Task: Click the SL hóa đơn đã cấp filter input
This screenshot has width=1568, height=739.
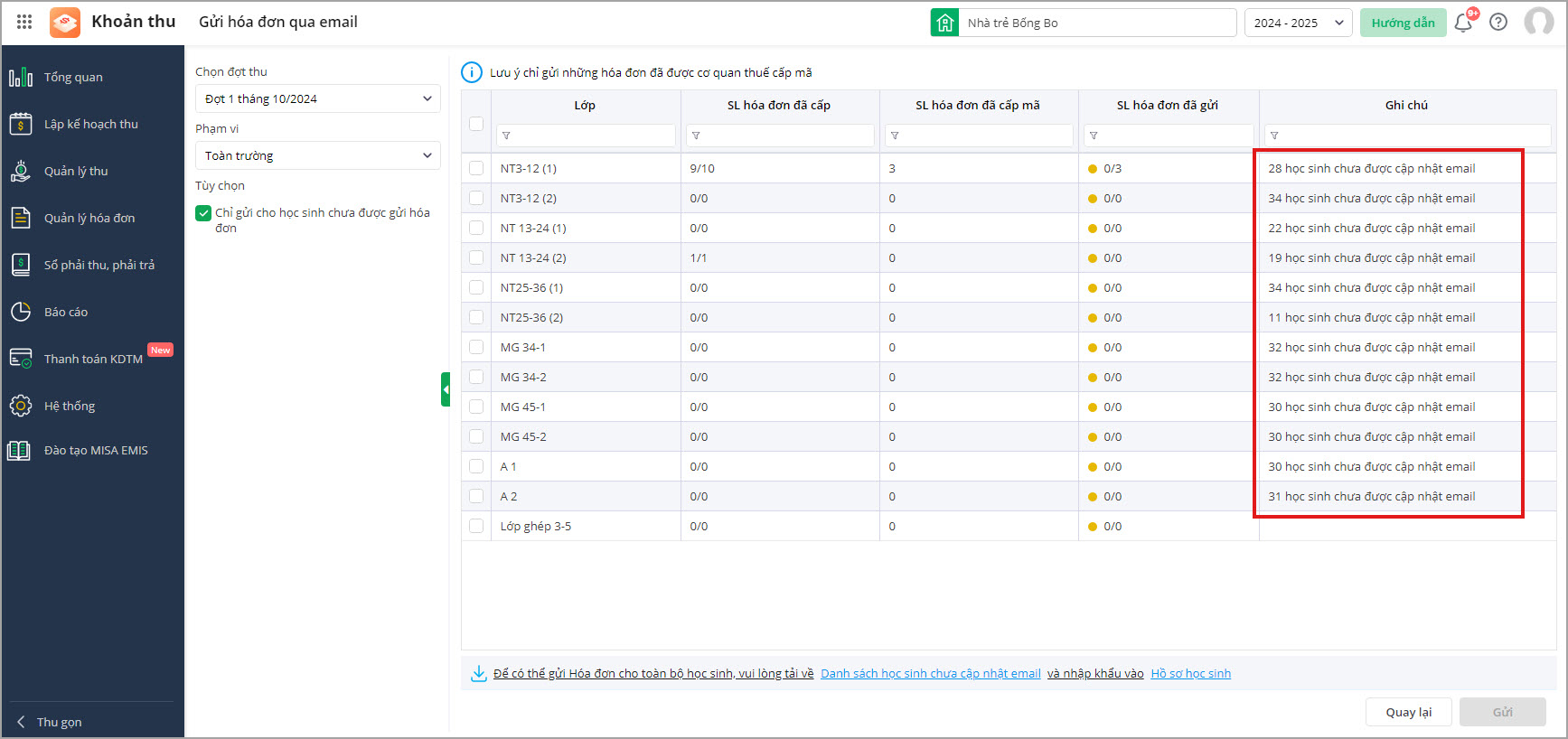Action: tap(780, 136)
